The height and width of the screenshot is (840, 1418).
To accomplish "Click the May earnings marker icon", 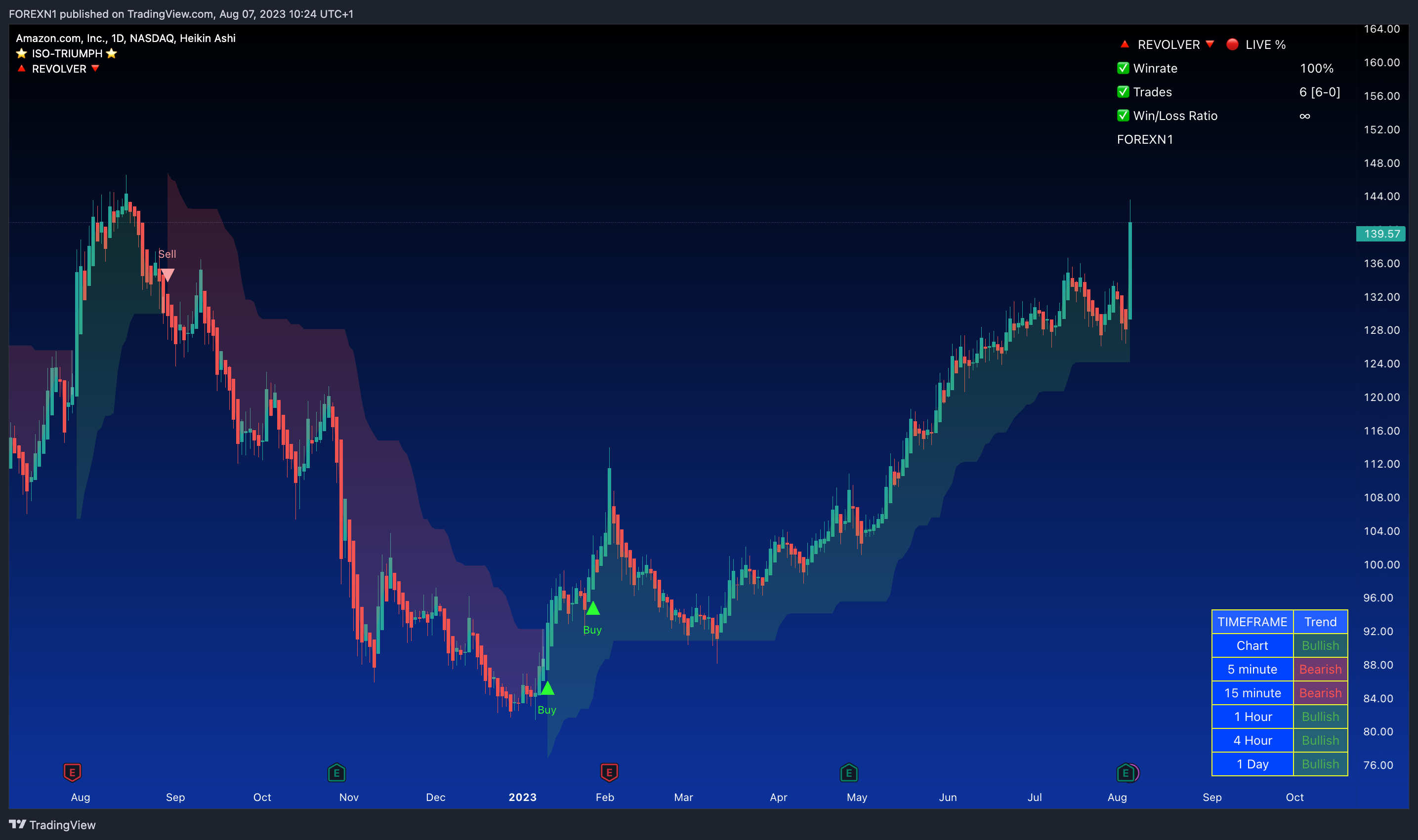I will pos(848,772).
